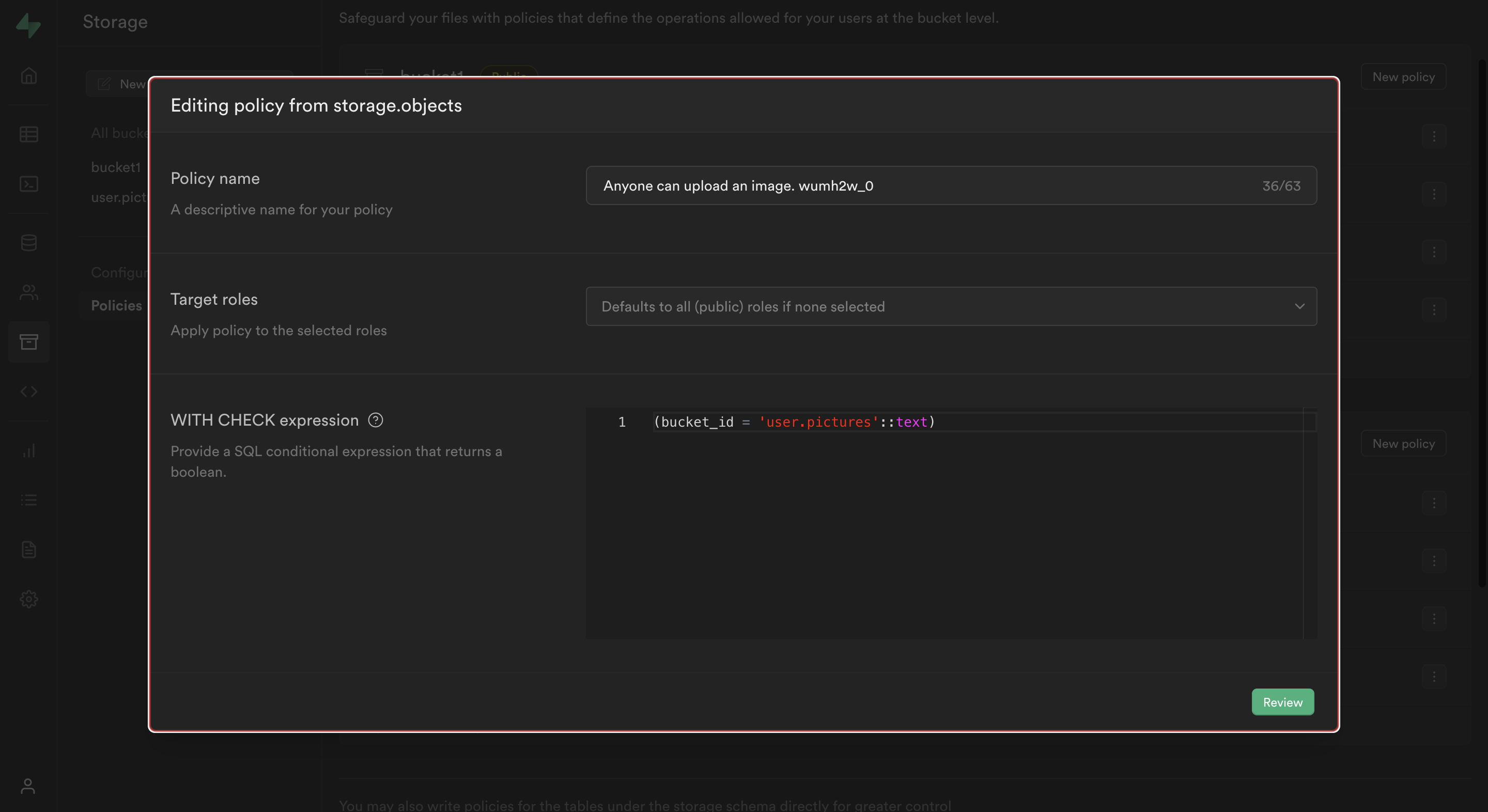1488x812 pixels.
Task: Open the Logs list icon
Action: tap(29, 499)
